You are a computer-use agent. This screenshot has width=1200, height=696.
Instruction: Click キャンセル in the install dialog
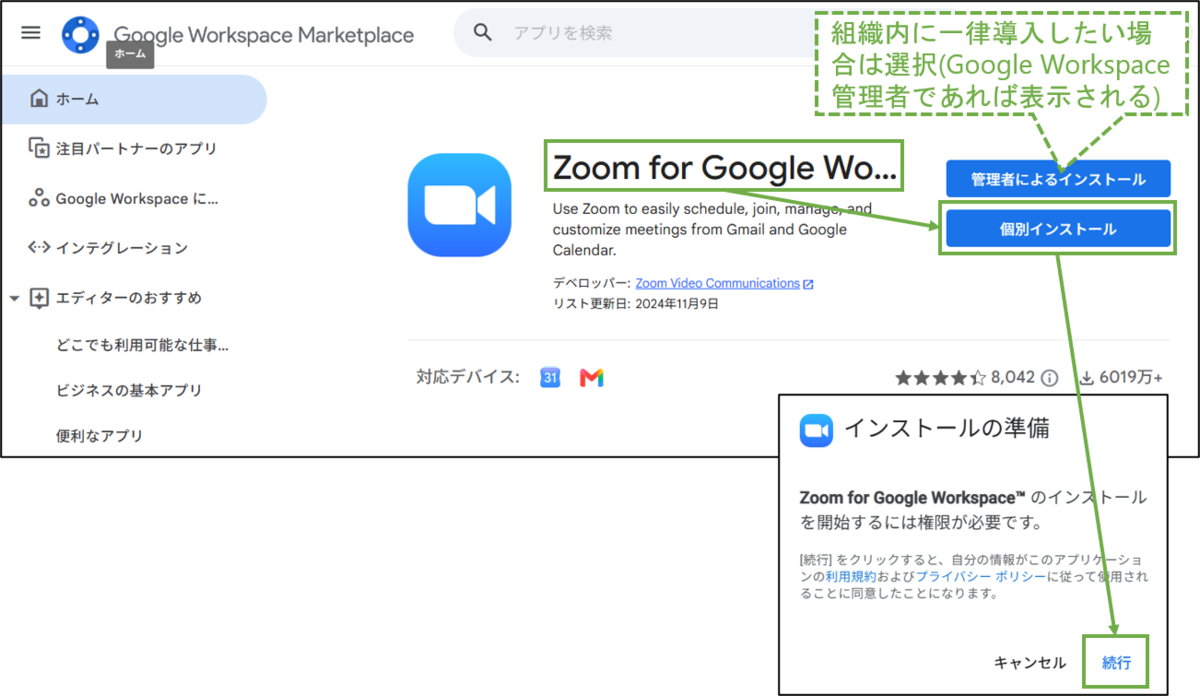[1030, 662]
